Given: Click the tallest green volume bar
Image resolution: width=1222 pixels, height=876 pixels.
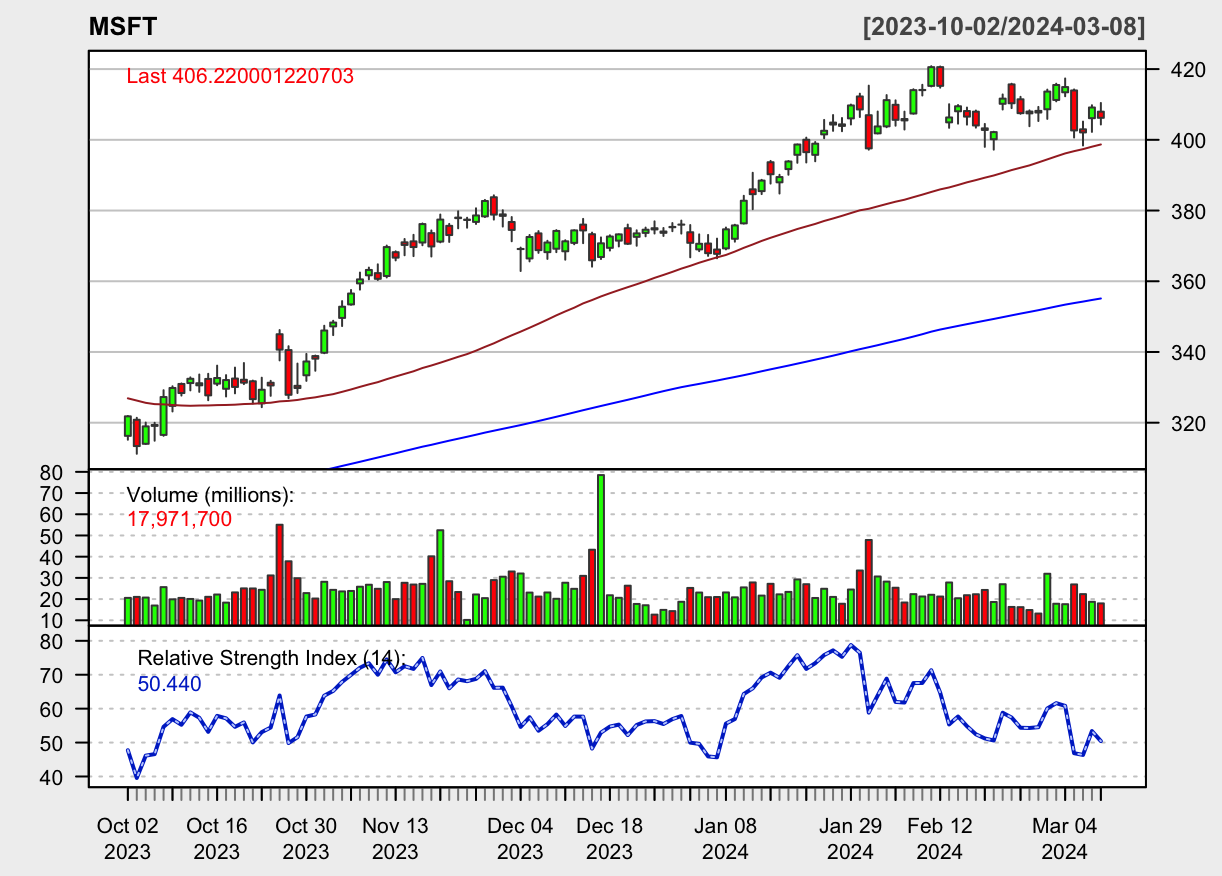Looking at the screenshot, I should coord(601,549).
